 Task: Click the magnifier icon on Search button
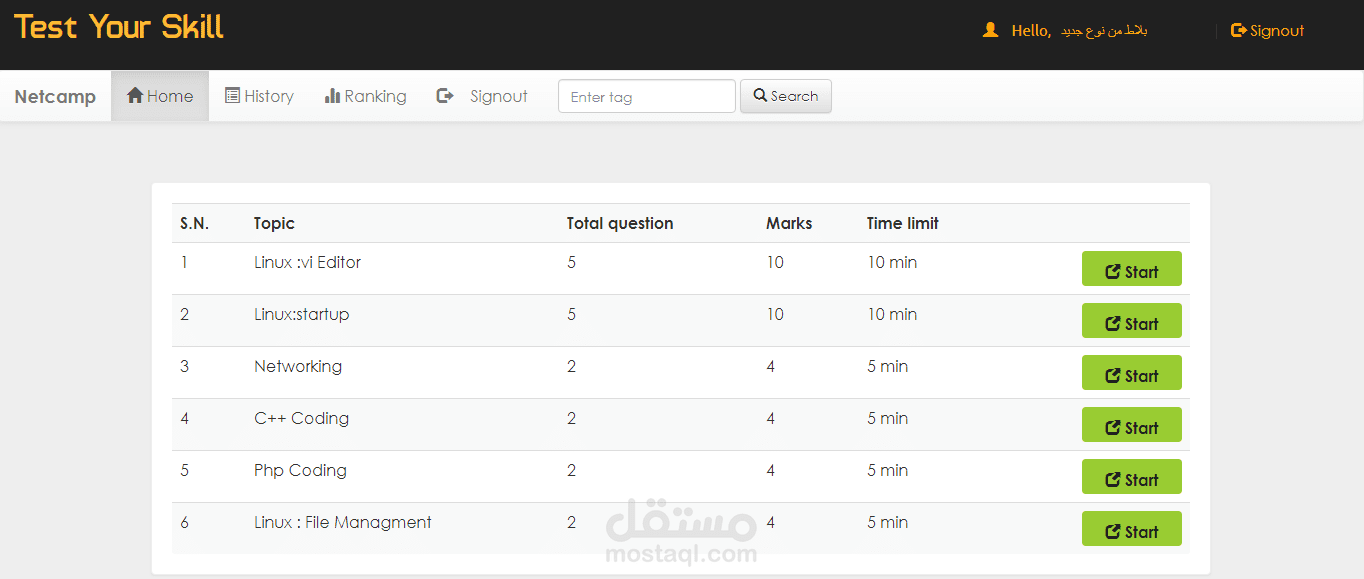coord(760,96)
